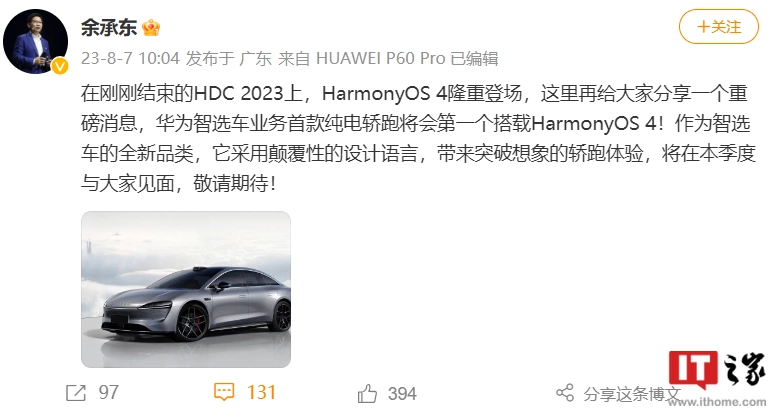Like the post with thumbs-up icon

click(367, 394)
